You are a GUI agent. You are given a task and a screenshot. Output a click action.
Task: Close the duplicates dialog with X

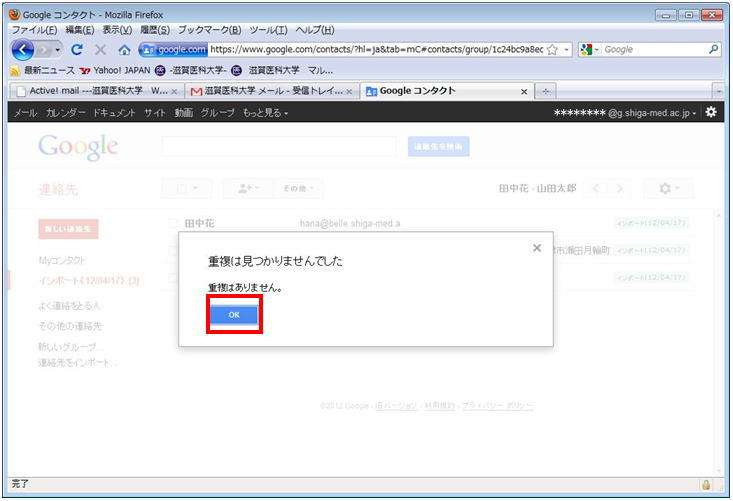(x=537, y=248)
